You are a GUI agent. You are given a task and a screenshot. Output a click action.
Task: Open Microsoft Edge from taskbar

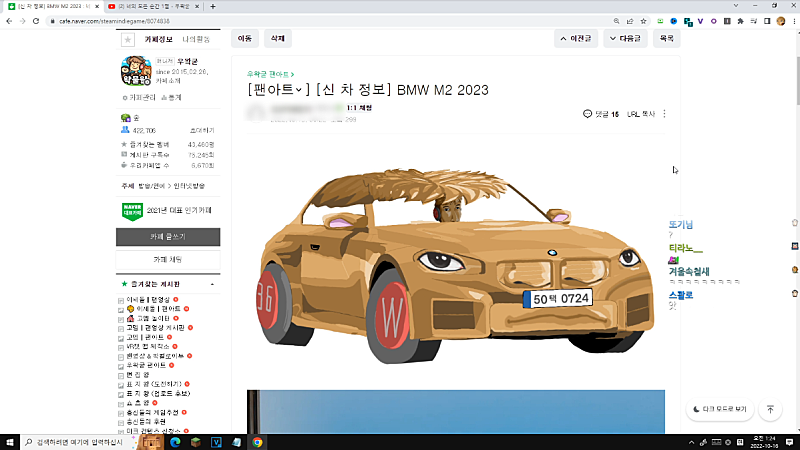176,442
